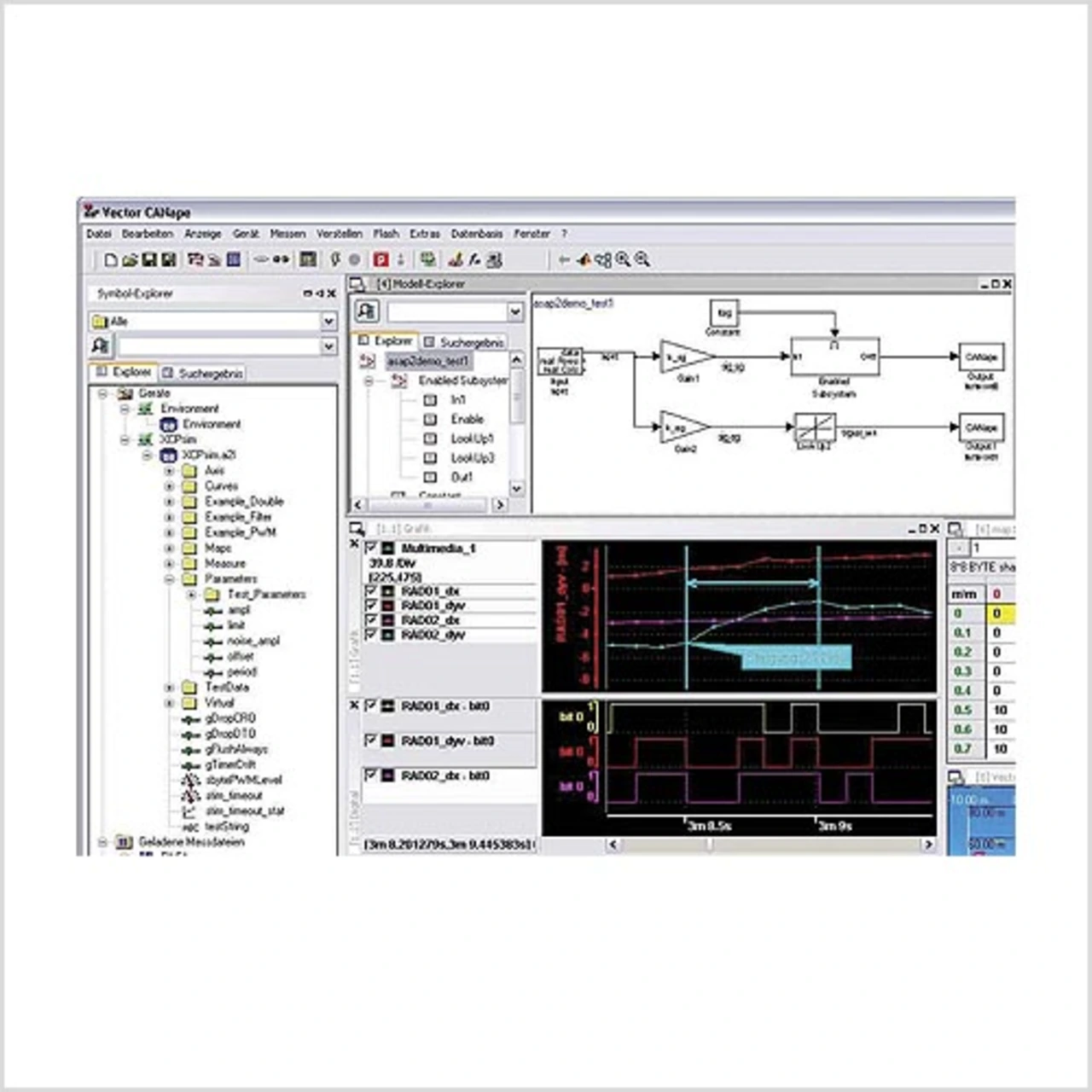Viewport: 1092px width, 1092px height.
Task: Expand the TestData folder
Action: [x=169, y=688]
